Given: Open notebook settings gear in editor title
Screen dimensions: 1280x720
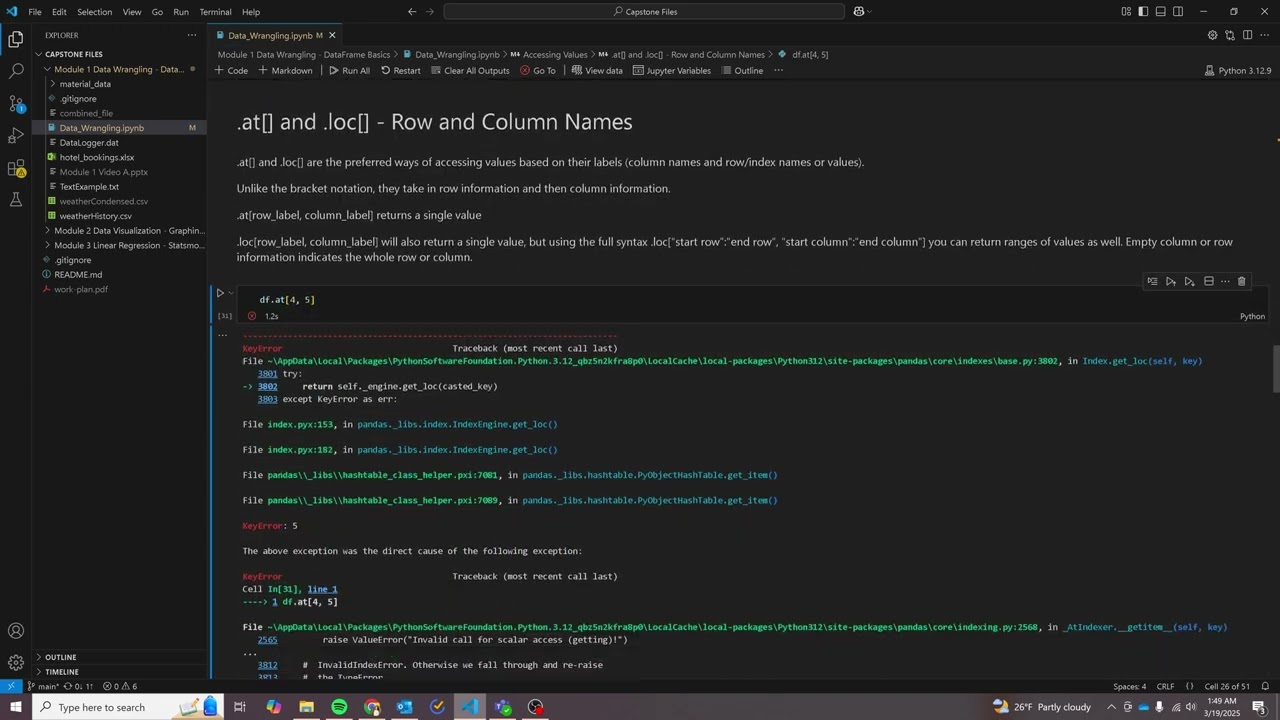Looking at the screenshot, I should (1212, 35).
